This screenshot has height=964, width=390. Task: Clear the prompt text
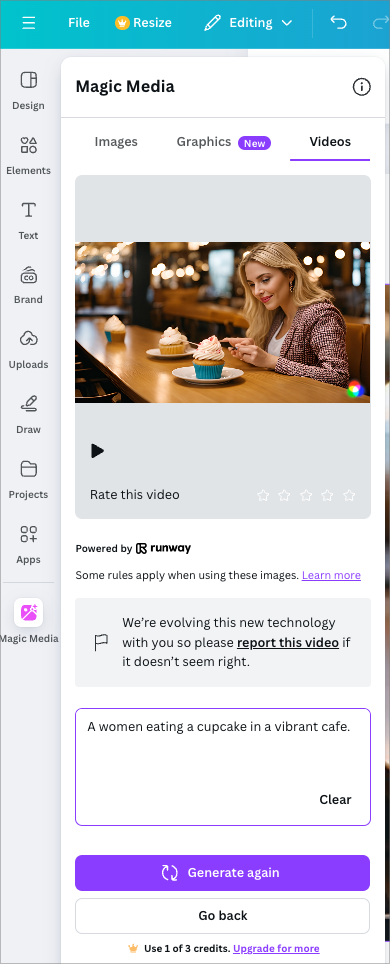click(335, 799)
